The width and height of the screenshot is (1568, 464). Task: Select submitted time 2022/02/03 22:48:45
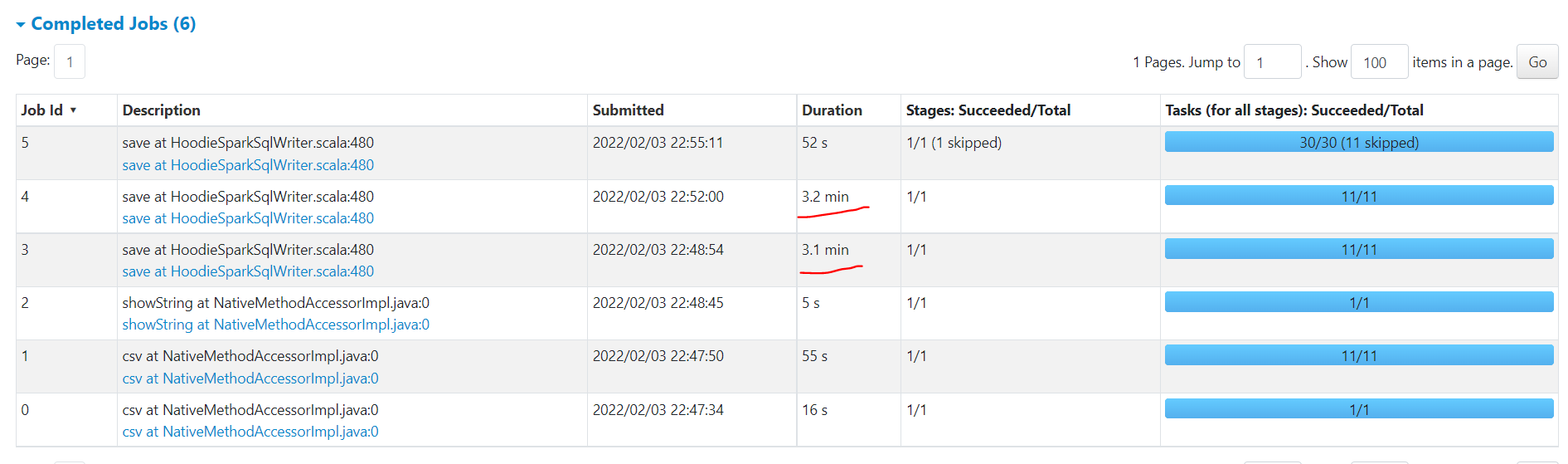(x=658, y=303)
